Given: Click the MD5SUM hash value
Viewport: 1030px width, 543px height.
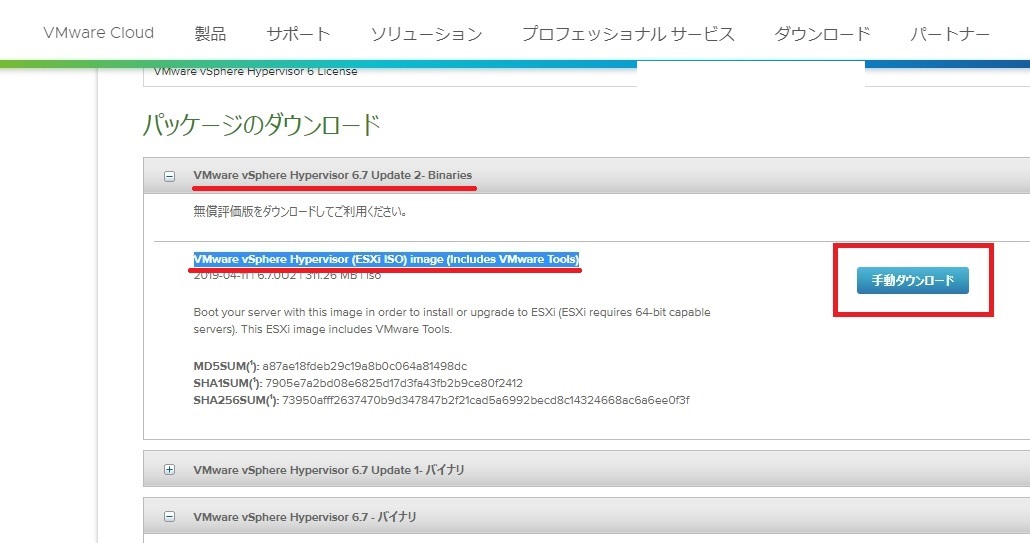Looking at the screenshot, I should tap(365, 366).
